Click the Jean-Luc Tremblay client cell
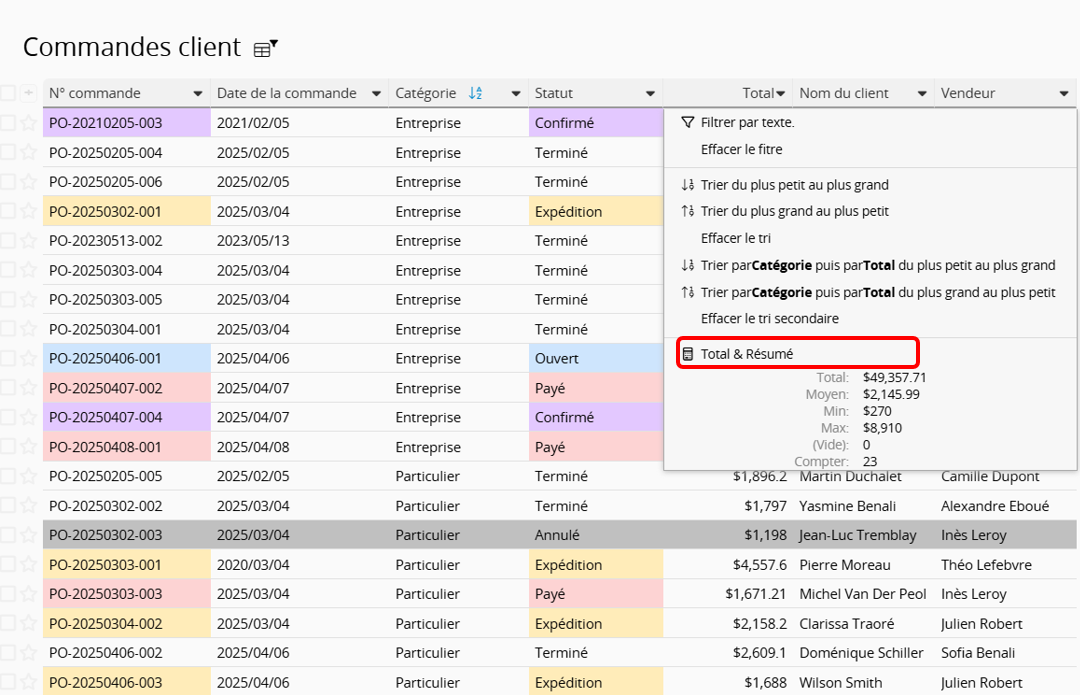This screenshot has width=1080, height=695. click(x=857, y=535)
